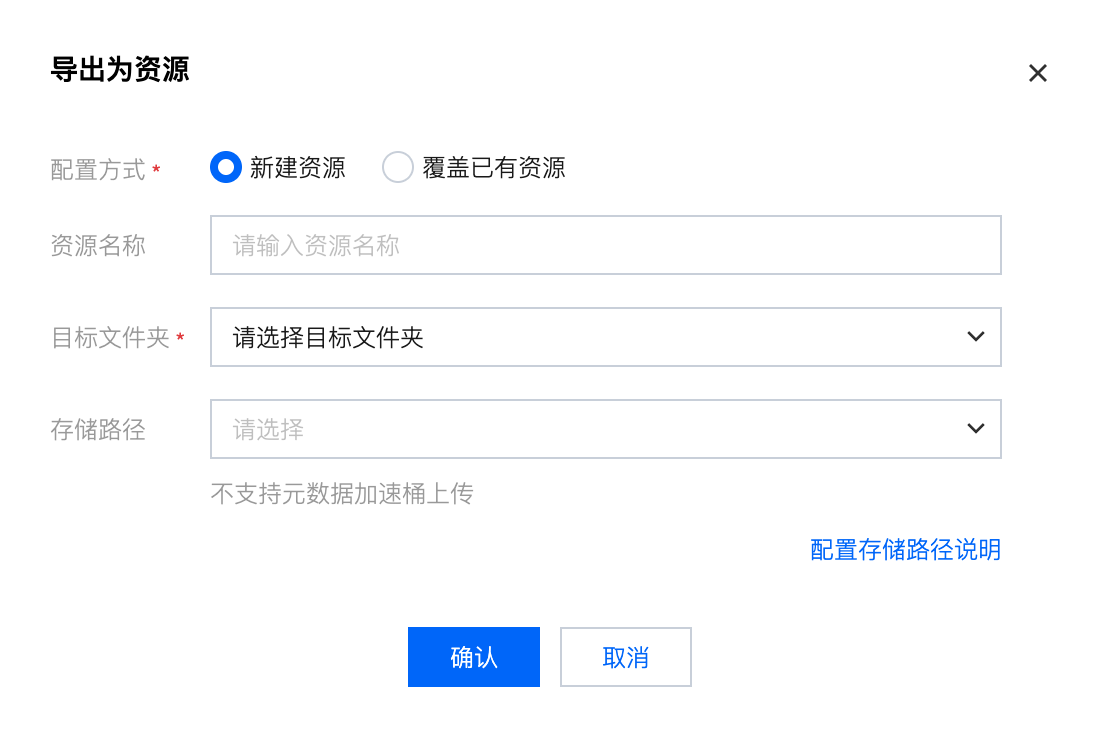Choose the 覆盖已有资源 radio option
This screenshot has height=734, width=1098.
[398, 168]
